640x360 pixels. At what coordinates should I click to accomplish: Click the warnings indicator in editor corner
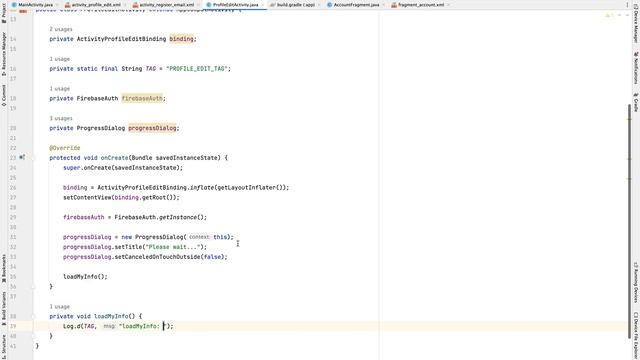609,15
